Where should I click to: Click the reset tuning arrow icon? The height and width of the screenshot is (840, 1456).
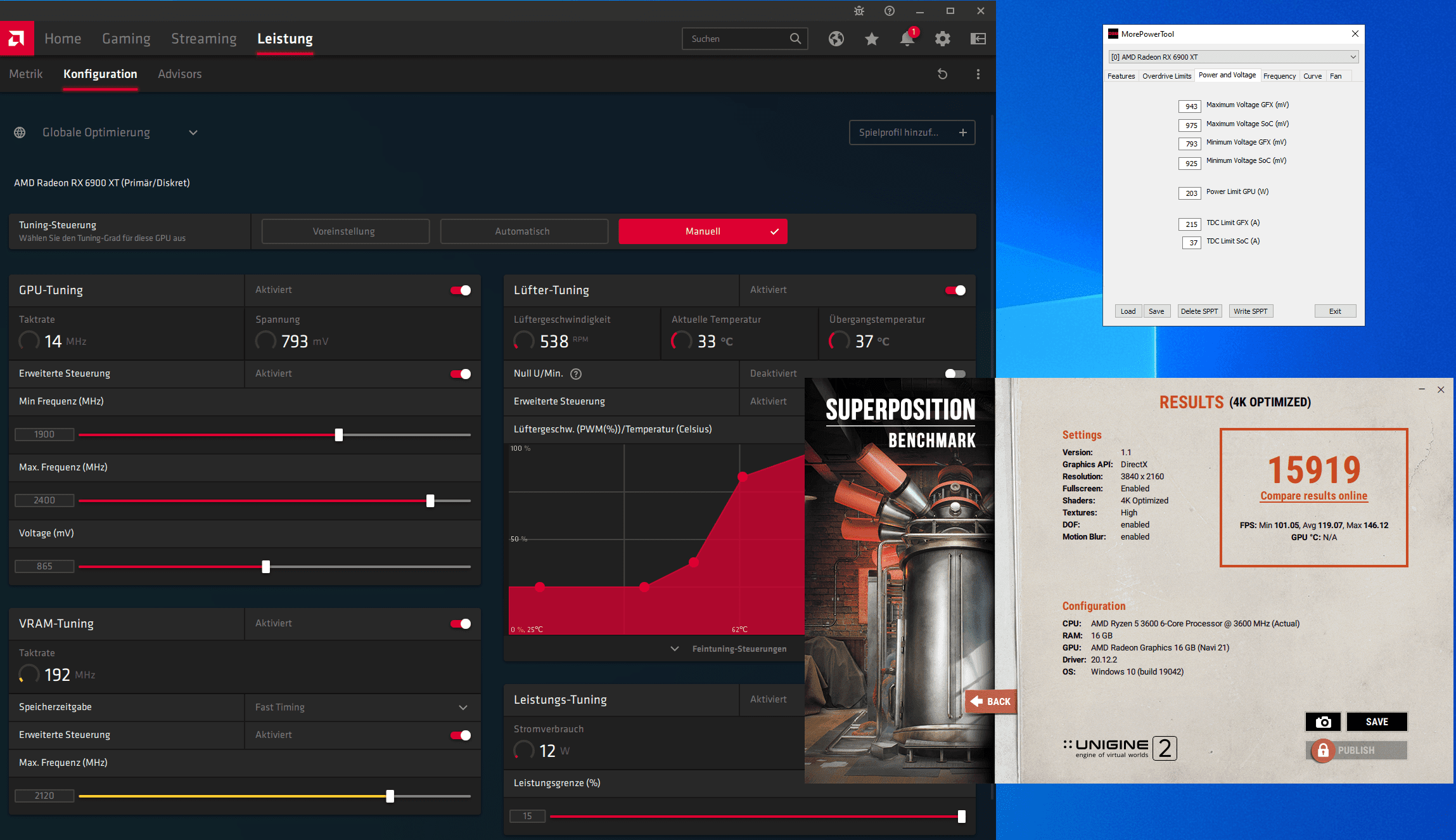point(943,74)
